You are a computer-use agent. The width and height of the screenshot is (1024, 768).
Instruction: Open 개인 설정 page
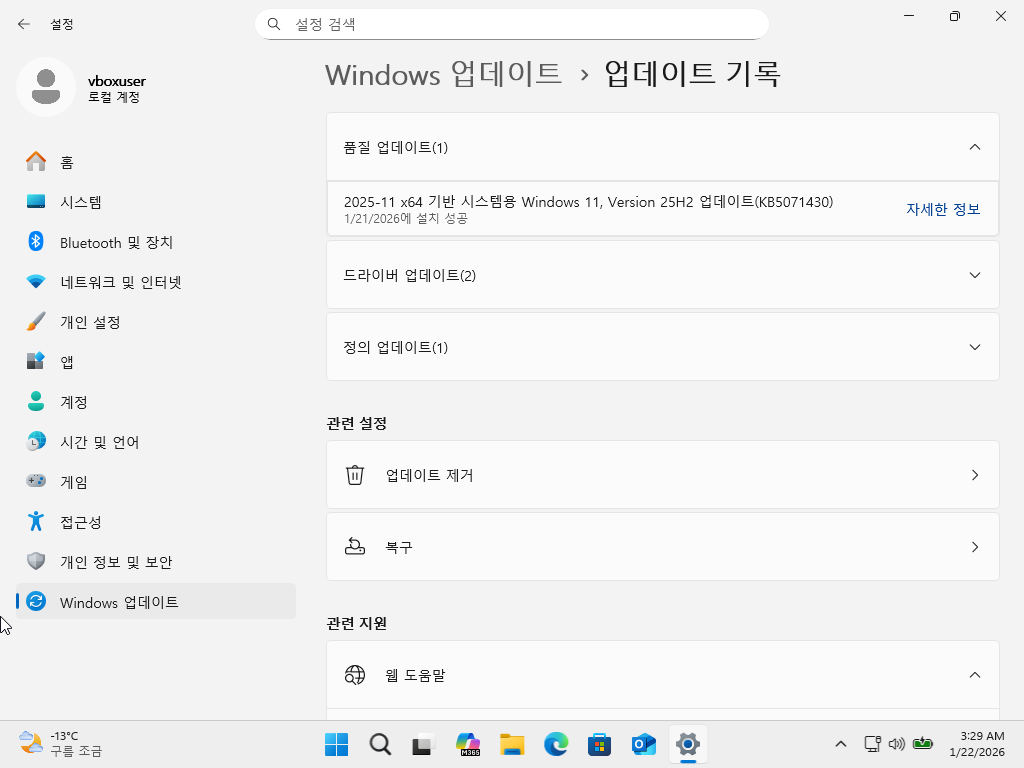coord(155,322)
